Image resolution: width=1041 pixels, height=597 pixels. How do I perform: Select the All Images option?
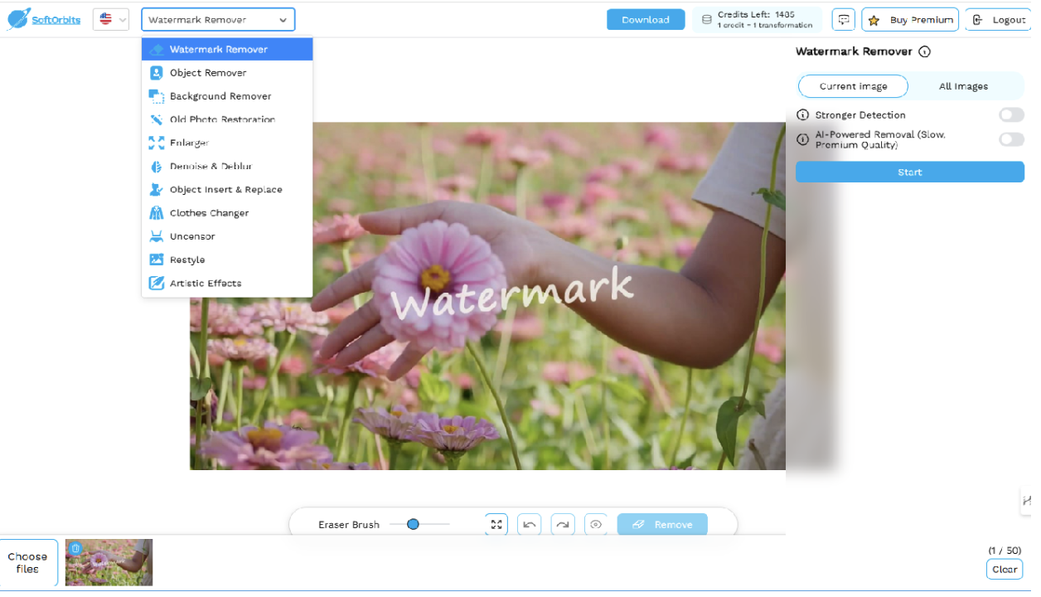click(x=963, y=86)
